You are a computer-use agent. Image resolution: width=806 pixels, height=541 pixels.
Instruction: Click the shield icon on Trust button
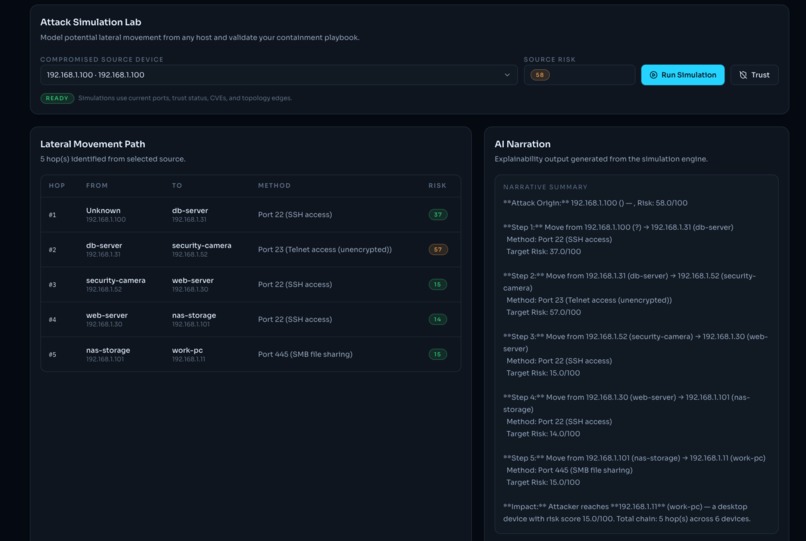[743, 75]
